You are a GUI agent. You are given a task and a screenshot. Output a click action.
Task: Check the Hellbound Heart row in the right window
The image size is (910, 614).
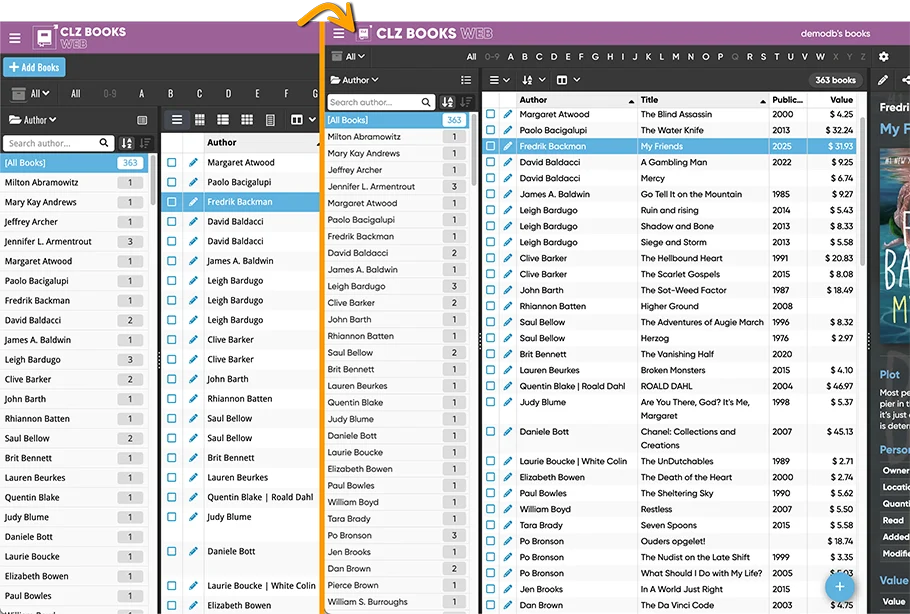[490, 258]
